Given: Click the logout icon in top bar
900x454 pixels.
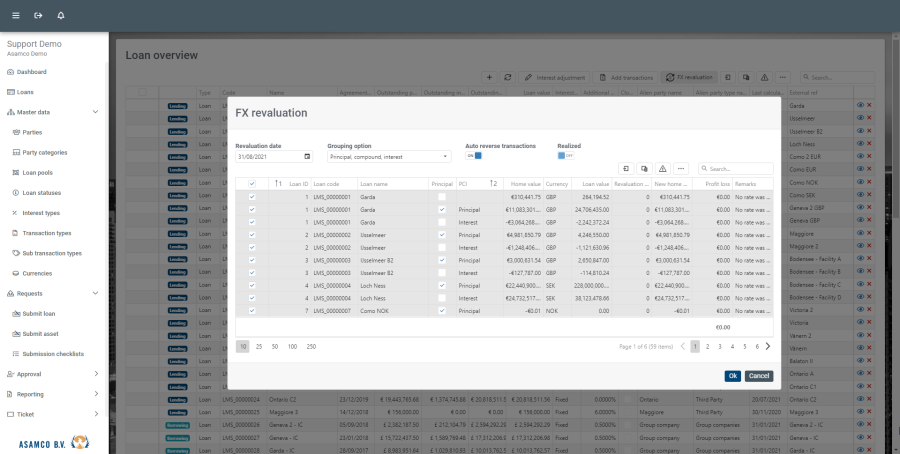Looking at the screenshot, I should point(38,16).
